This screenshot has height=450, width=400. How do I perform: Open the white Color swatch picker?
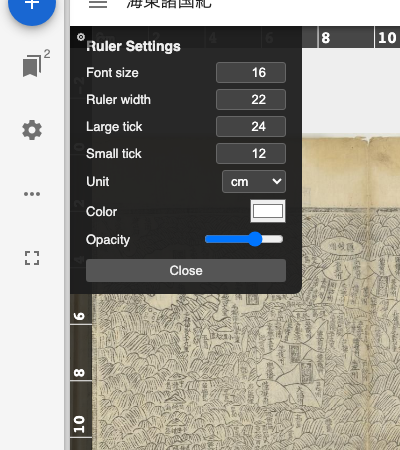tap(268, 211)
